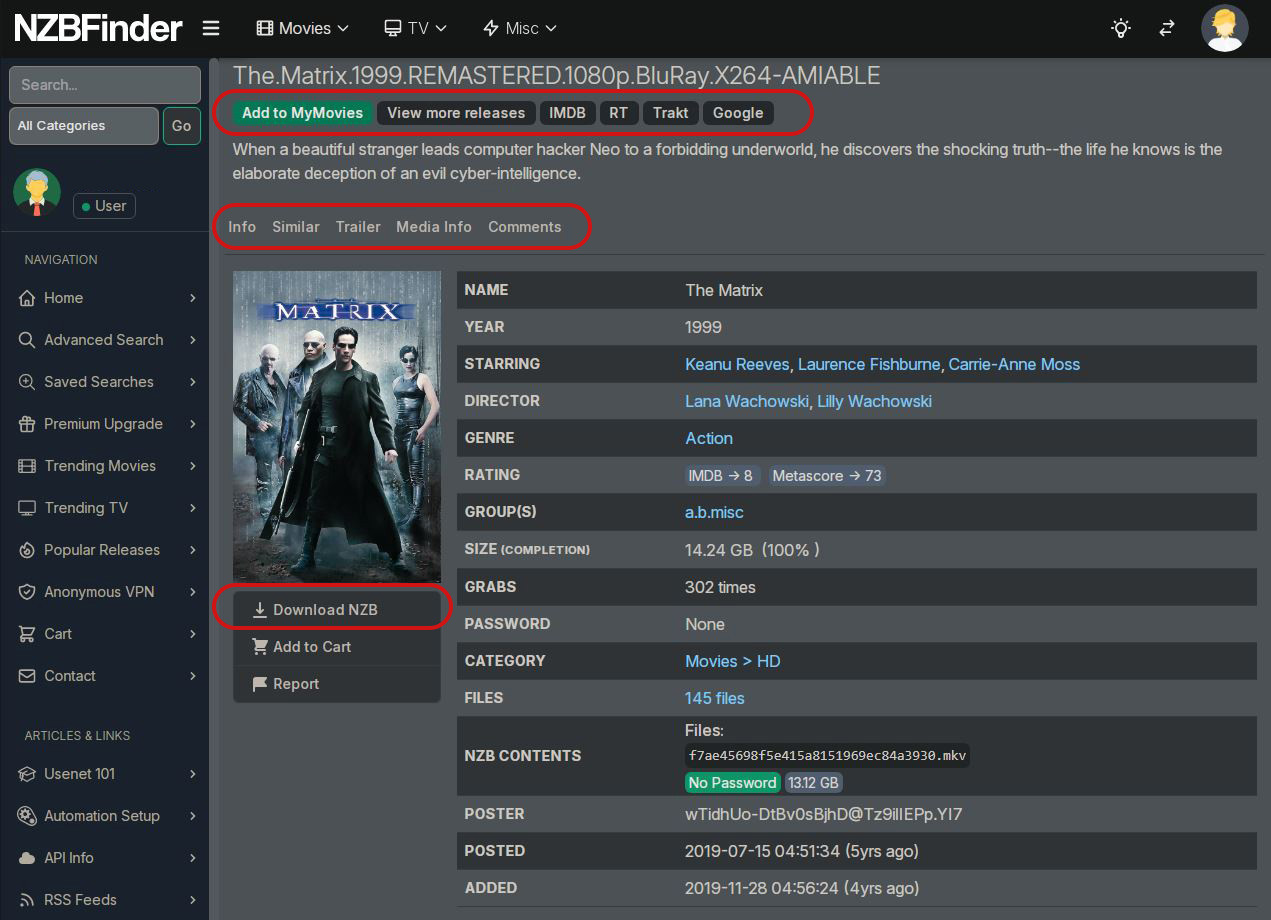
Task: Open the All Categories selector
Action: pyautogui.click(x=84, y=126)
